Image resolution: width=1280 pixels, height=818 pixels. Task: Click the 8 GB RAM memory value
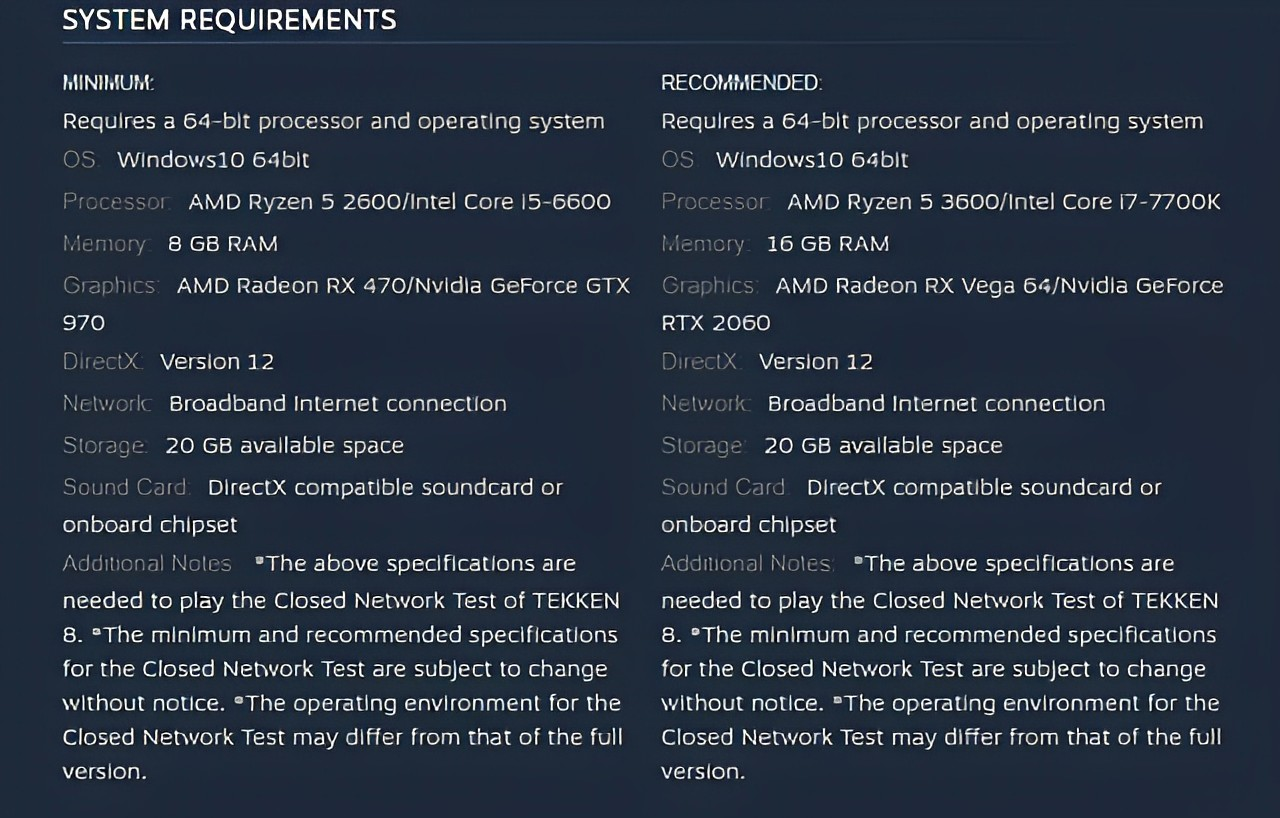(223, 244)
